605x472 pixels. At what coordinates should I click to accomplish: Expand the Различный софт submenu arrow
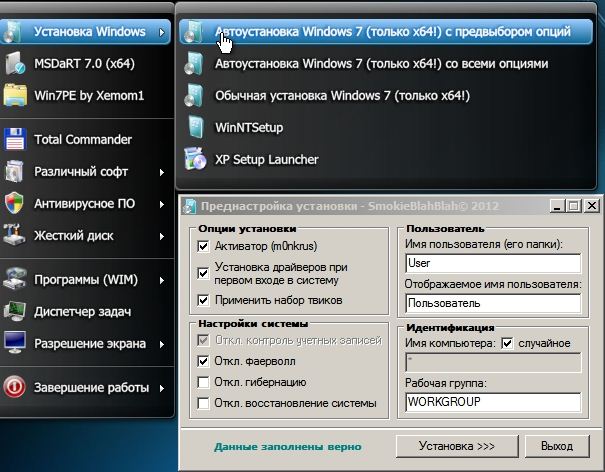click(162, 172)
